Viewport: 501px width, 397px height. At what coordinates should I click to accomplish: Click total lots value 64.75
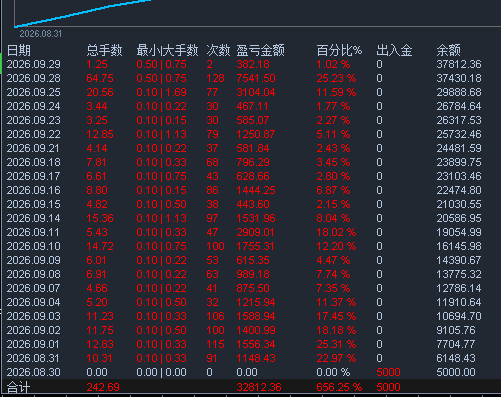pyautogui.click(x=100, y=78)
